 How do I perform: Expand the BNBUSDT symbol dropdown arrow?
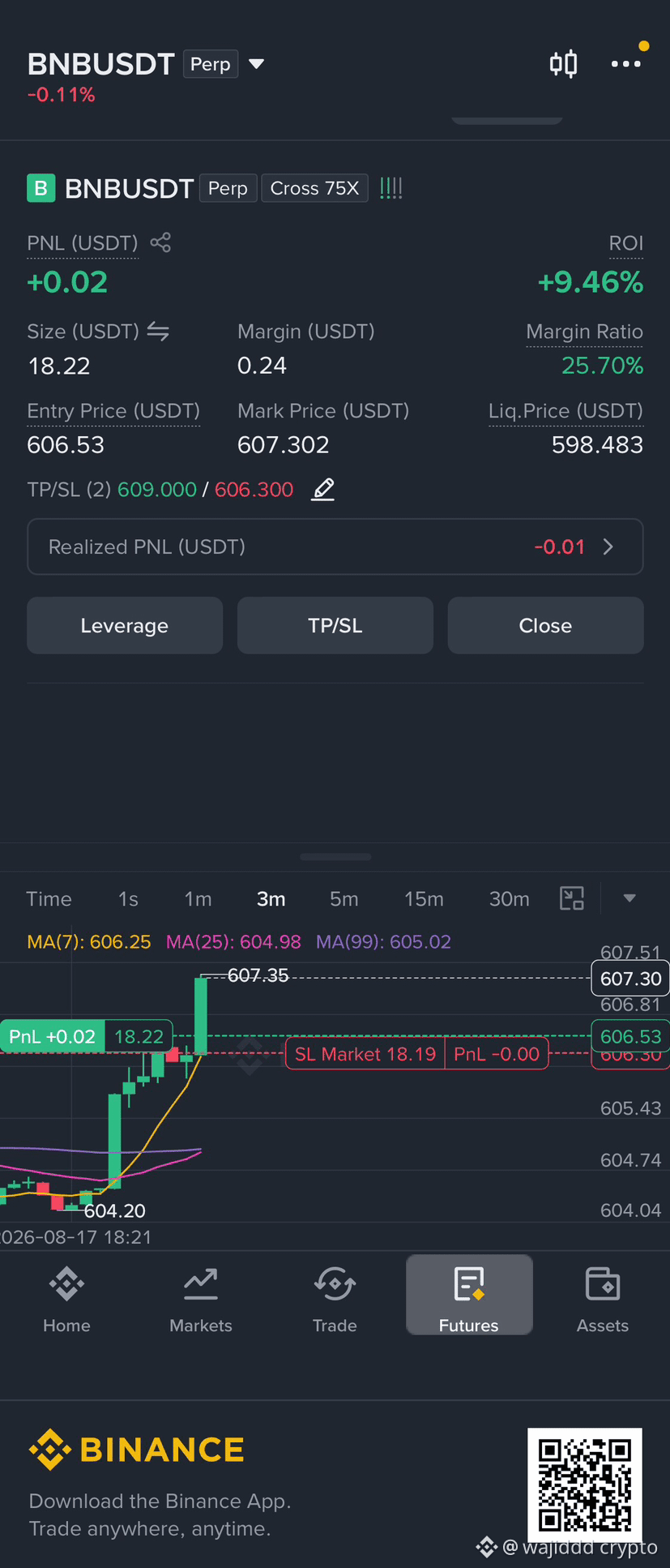[256, 63]
